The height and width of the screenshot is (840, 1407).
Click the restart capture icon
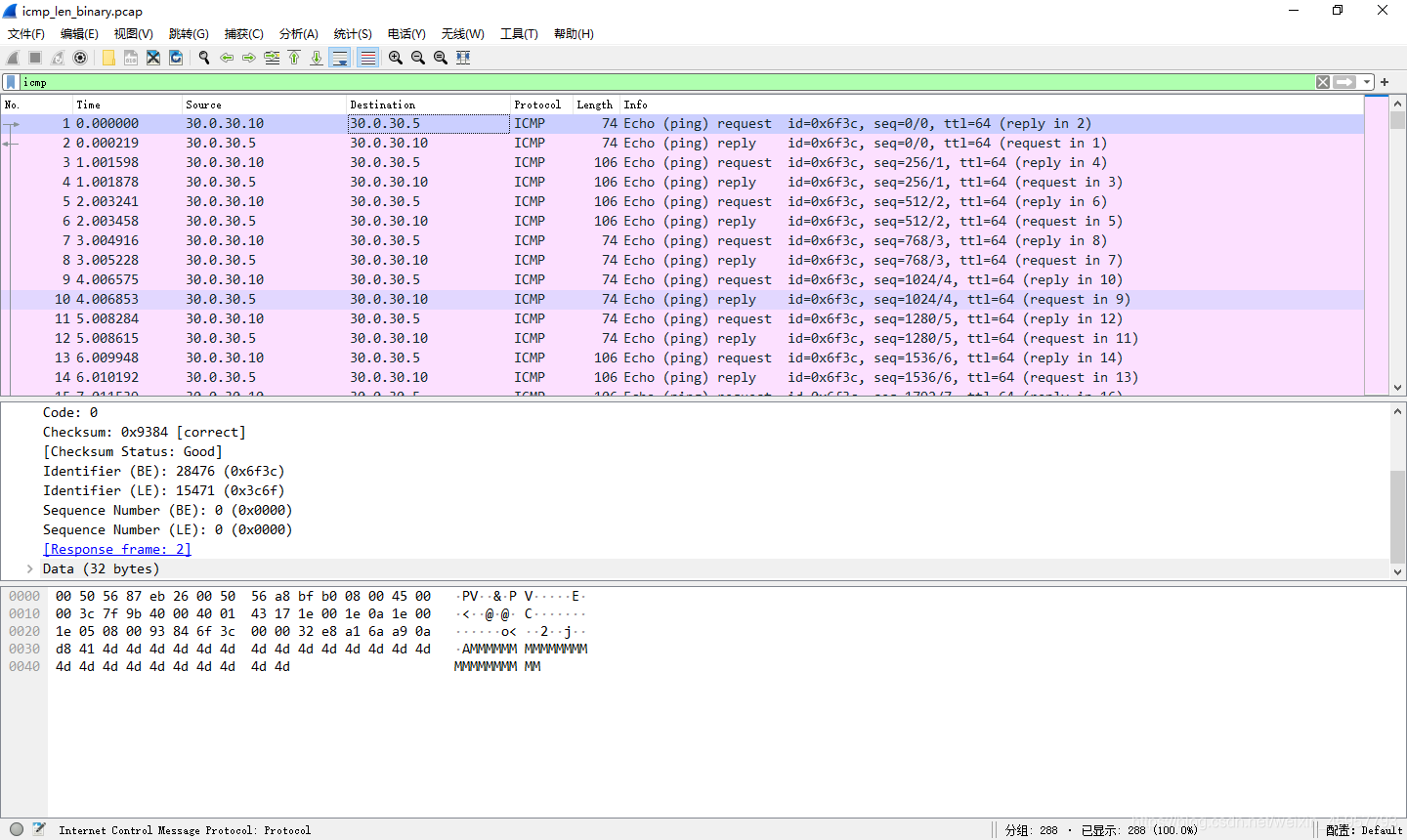click(58, 58)
